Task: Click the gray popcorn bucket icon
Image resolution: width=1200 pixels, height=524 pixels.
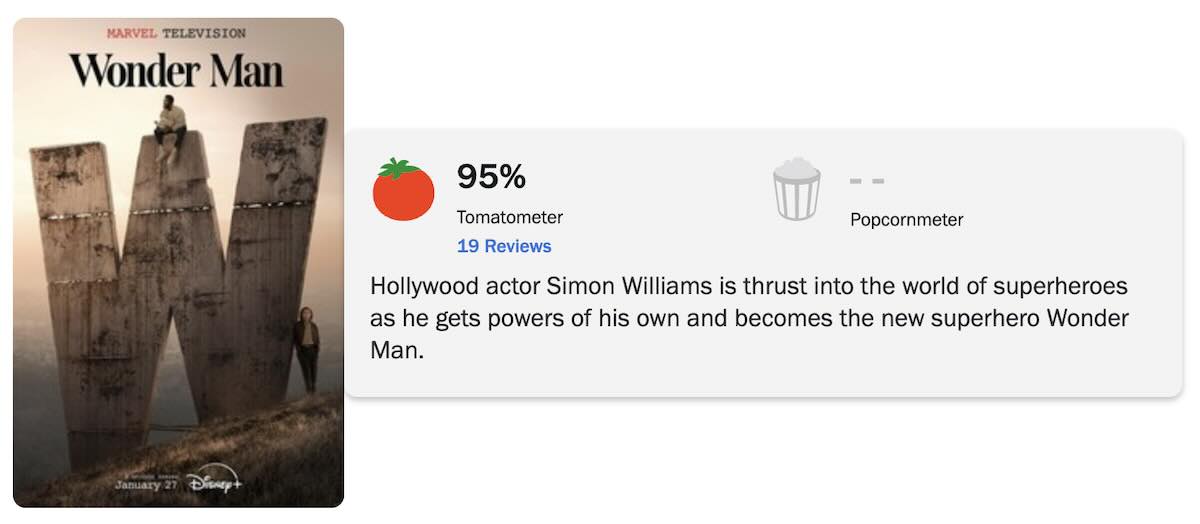Action: [x=796, y=189]
